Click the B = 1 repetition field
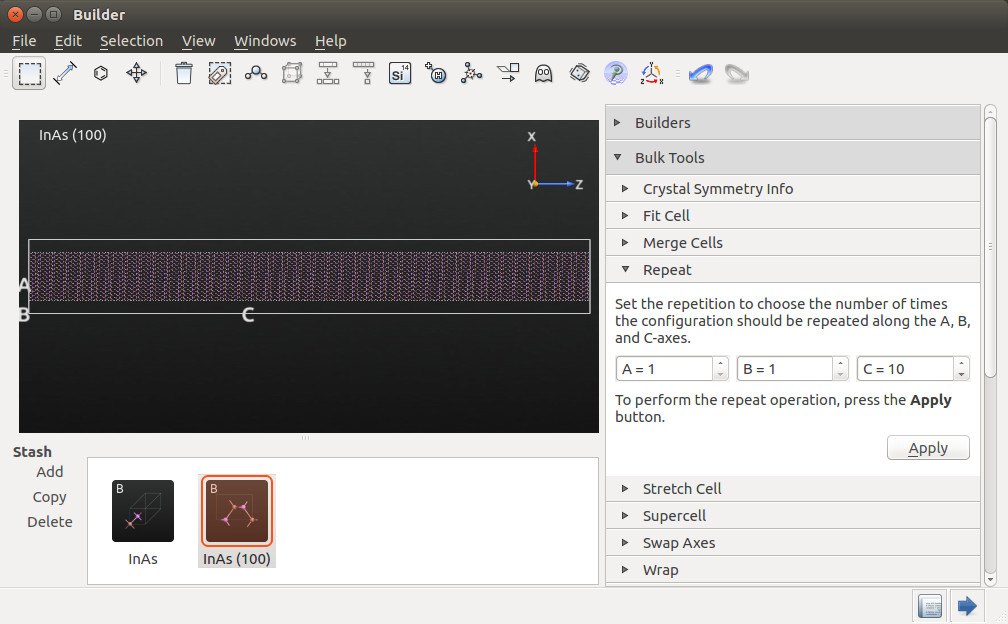This screenshot has width=1008, height=624. (785, 369)
